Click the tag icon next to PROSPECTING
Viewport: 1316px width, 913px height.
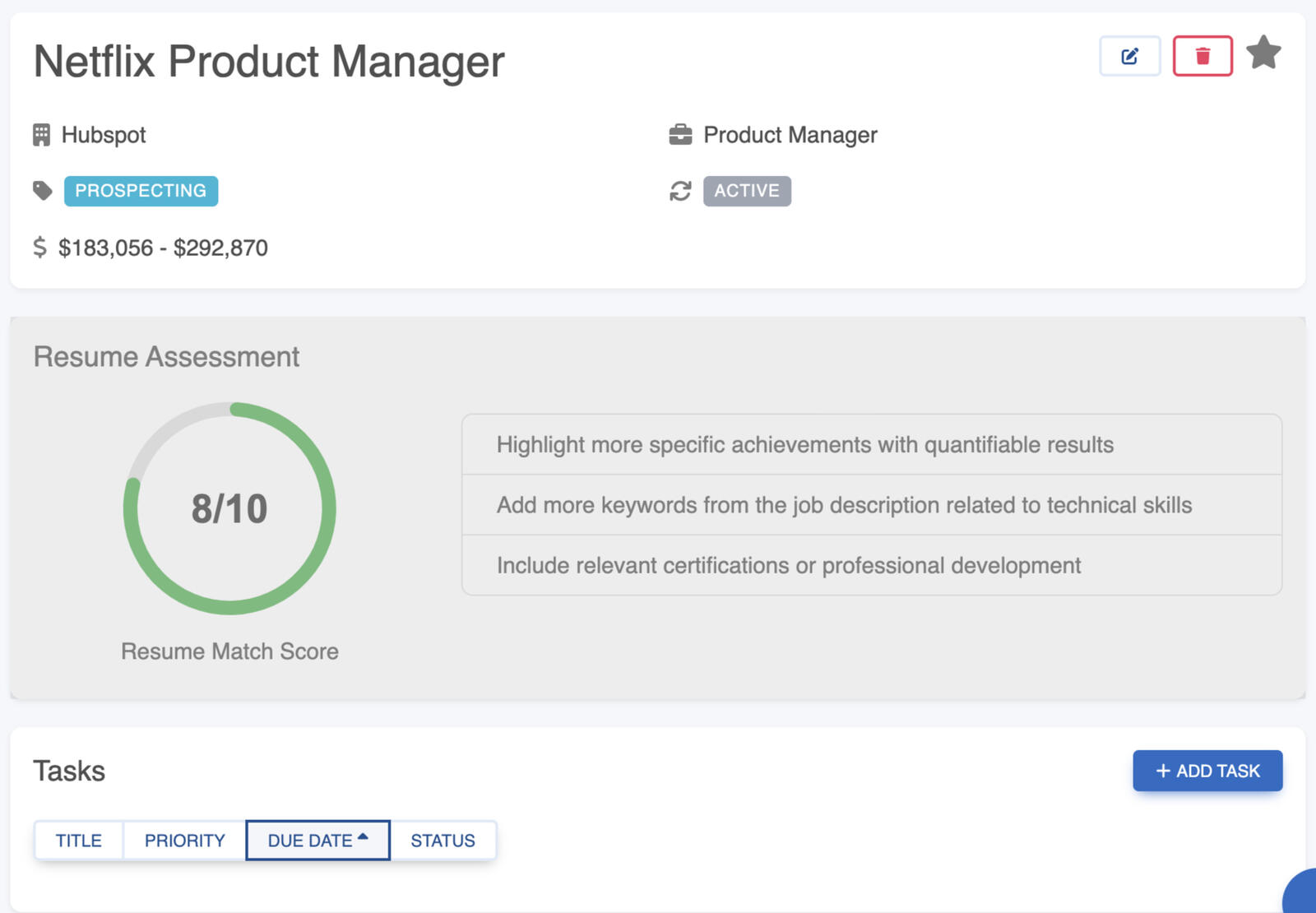[43, 191]
